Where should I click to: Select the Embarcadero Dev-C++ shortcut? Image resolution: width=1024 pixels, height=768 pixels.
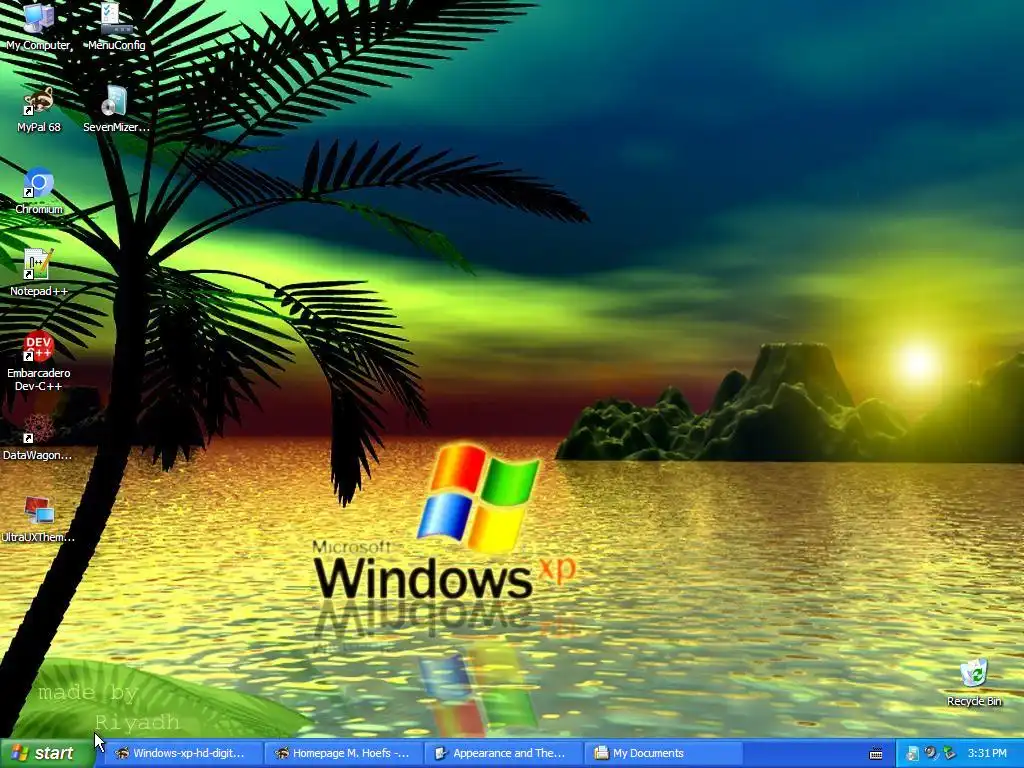[x=39, y=361]
